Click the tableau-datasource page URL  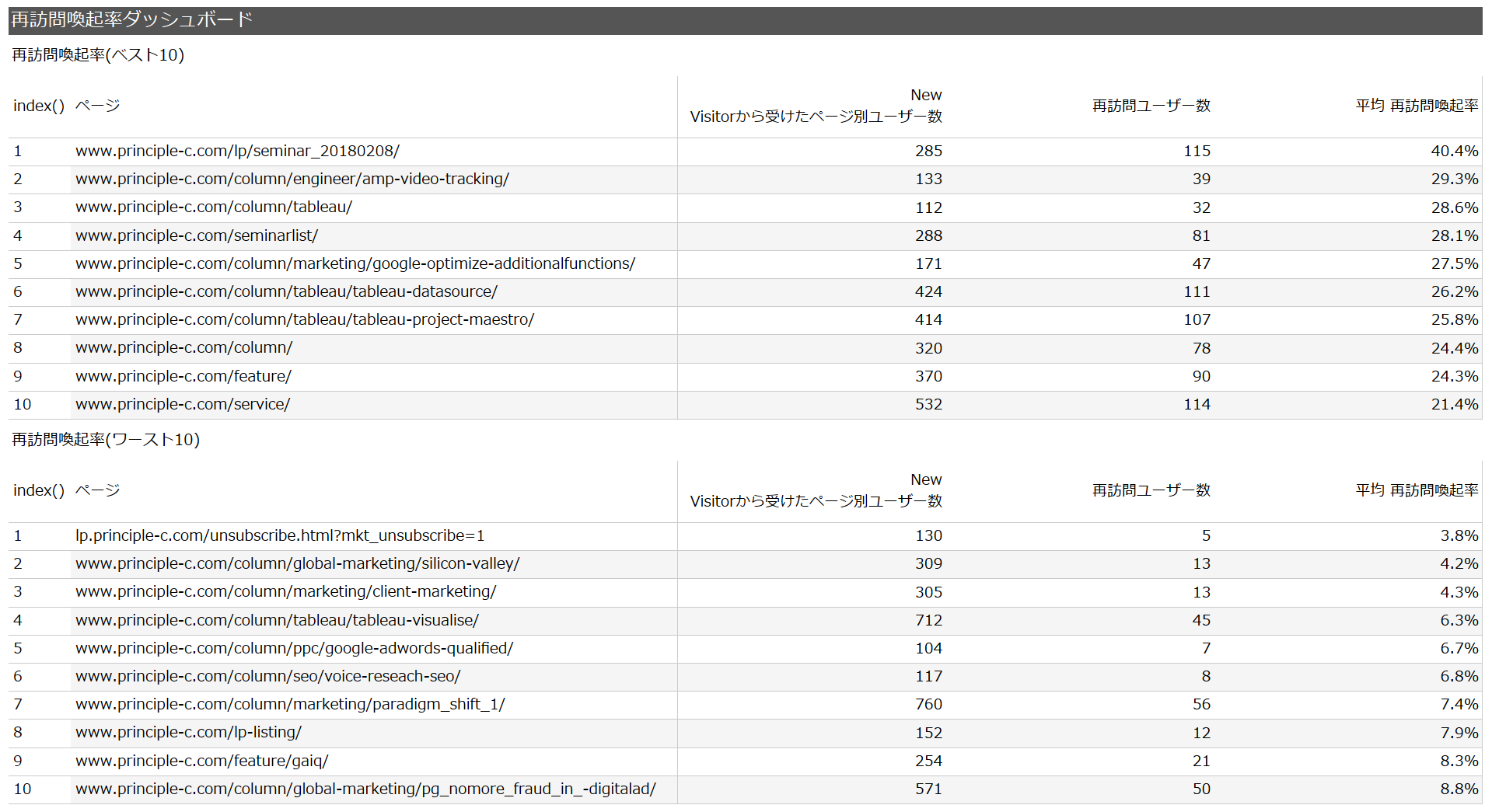(x=286, y=292)
